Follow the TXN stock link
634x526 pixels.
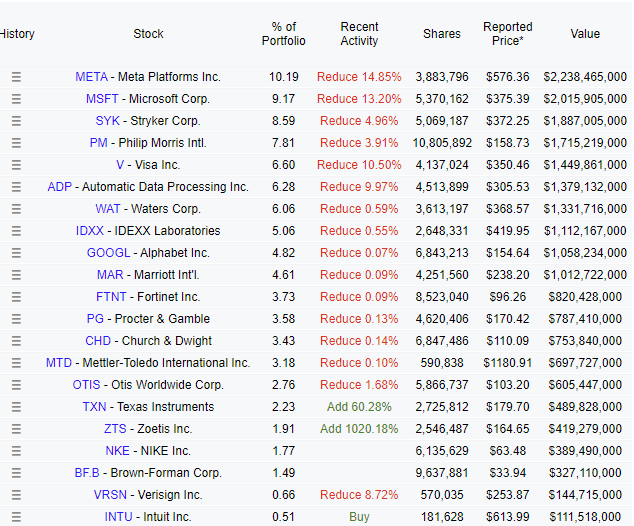click(x=94, y=407)
